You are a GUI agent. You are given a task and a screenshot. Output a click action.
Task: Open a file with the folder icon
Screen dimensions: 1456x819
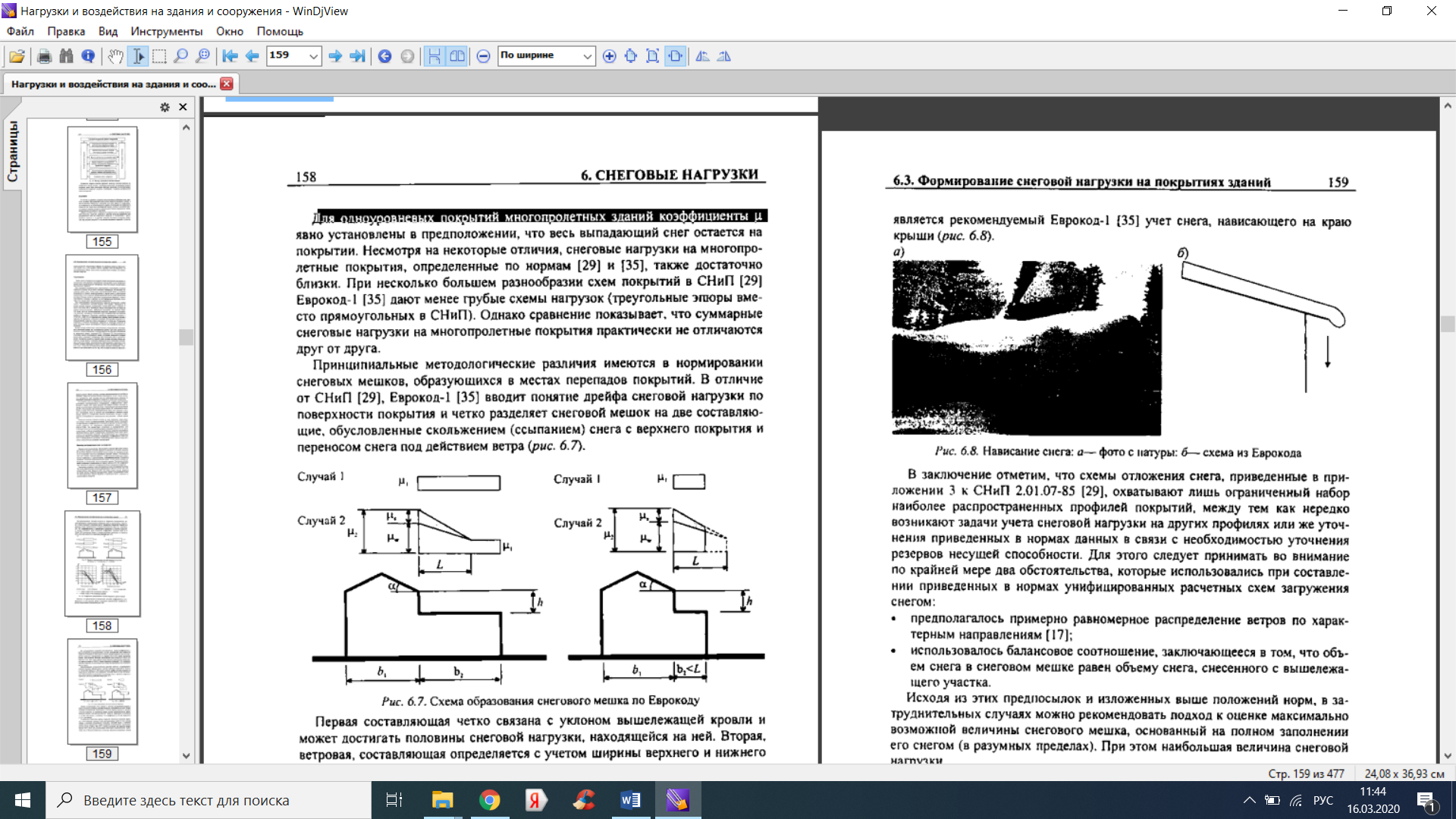point(17,56)
